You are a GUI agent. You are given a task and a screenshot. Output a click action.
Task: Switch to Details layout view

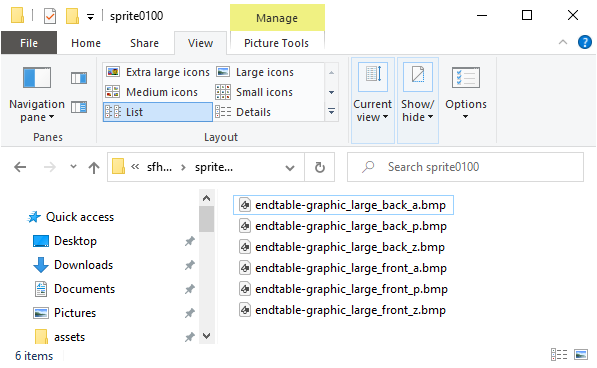click(x=243, y=112)
